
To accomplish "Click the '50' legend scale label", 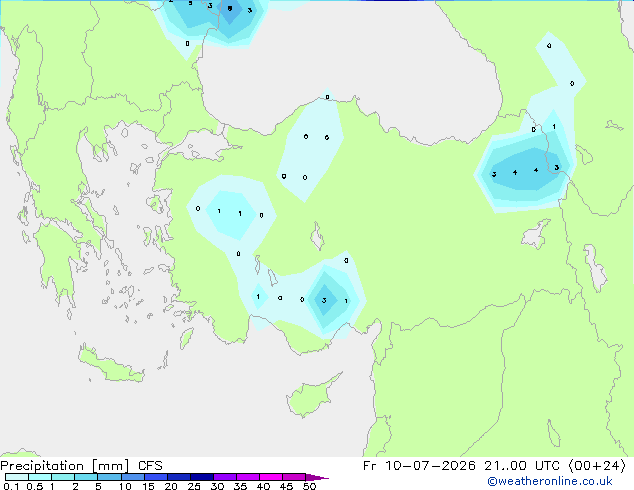I will pyautogui.click(x=309, y=486).
